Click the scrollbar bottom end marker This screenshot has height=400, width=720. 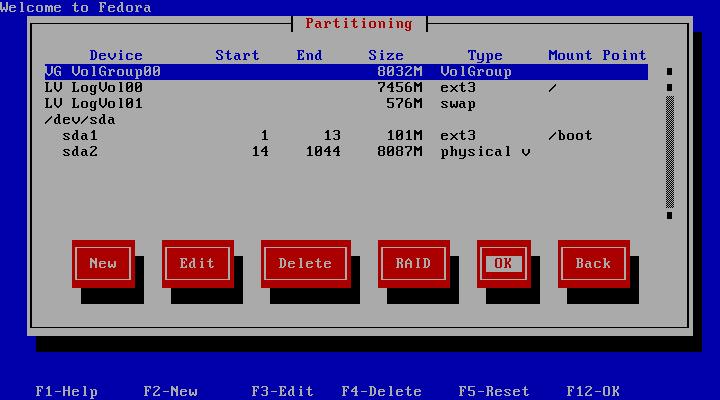pyautogui.click(x=669, y=215)
